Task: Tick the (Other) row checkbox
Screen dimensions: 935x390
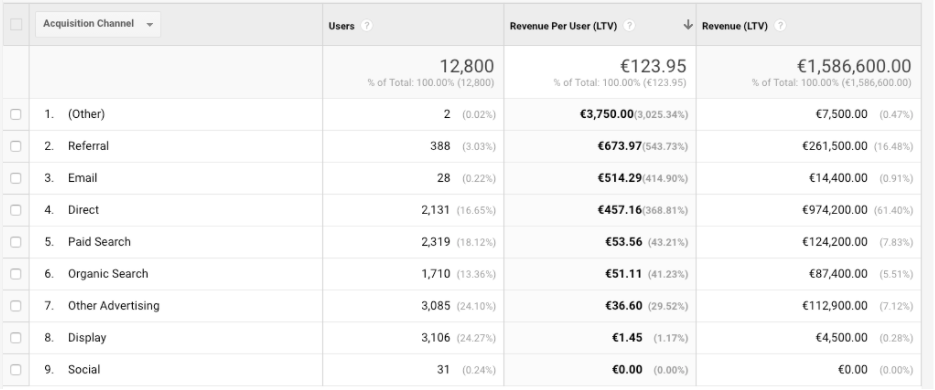Action: coord(16,114)
